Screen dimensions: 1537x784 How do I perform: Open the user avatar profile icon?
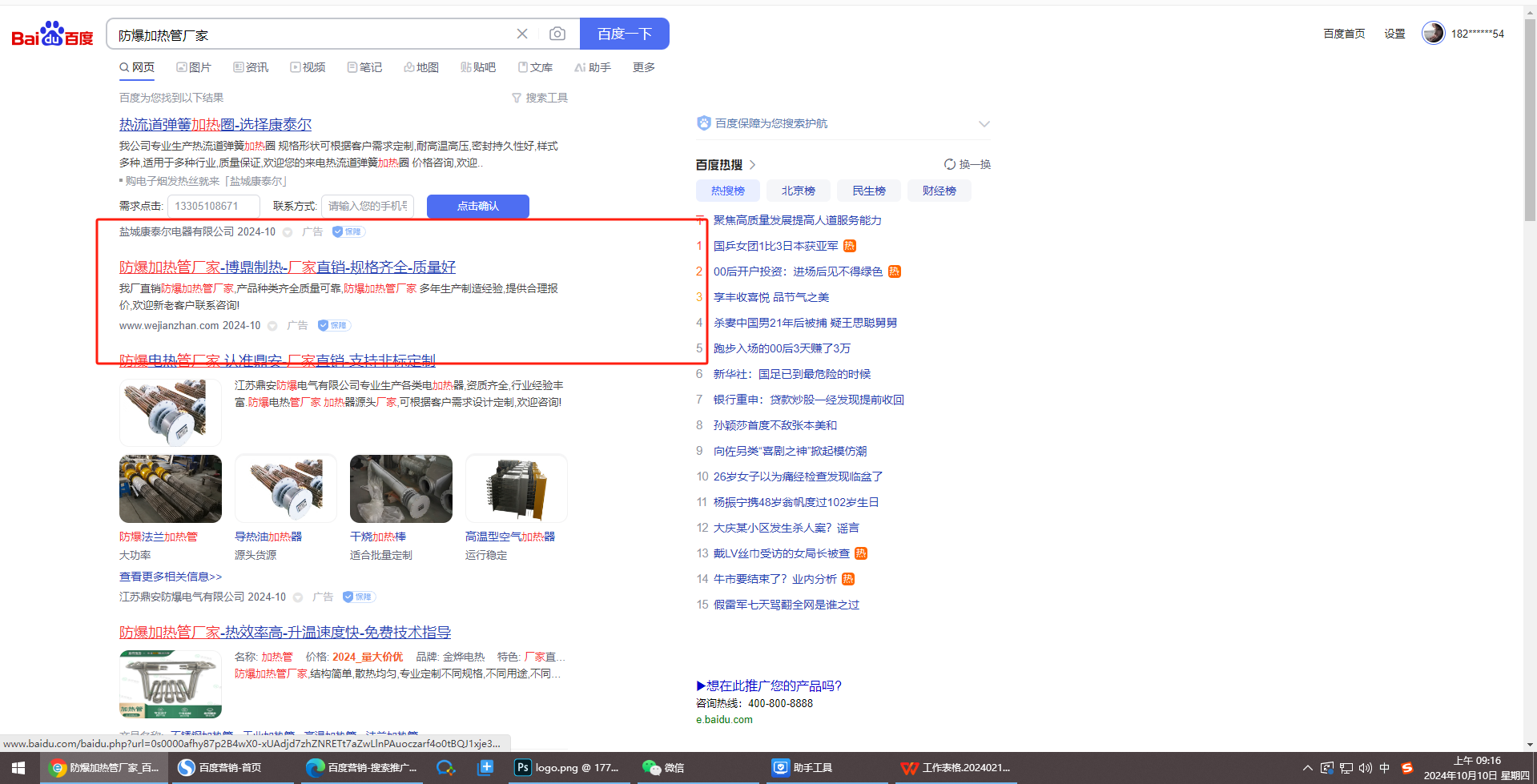pyautogui.click(x=1432, y=33)
